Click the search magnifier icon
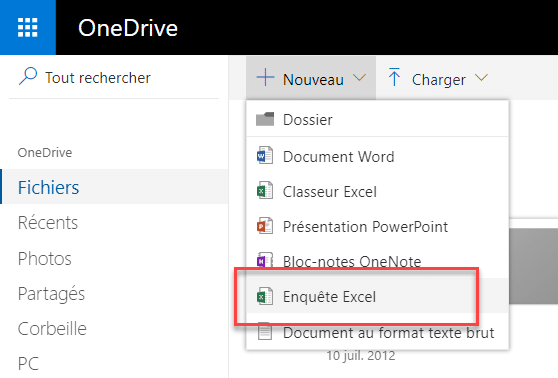 pos(28,77)
